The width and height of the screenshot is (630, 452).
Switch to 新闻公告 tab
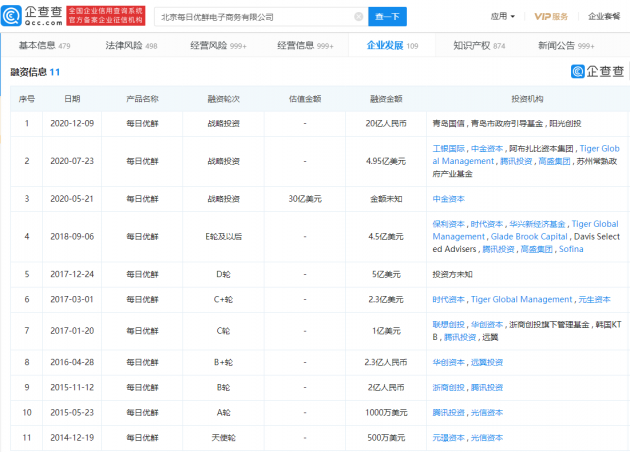click(x=566, y=45)
